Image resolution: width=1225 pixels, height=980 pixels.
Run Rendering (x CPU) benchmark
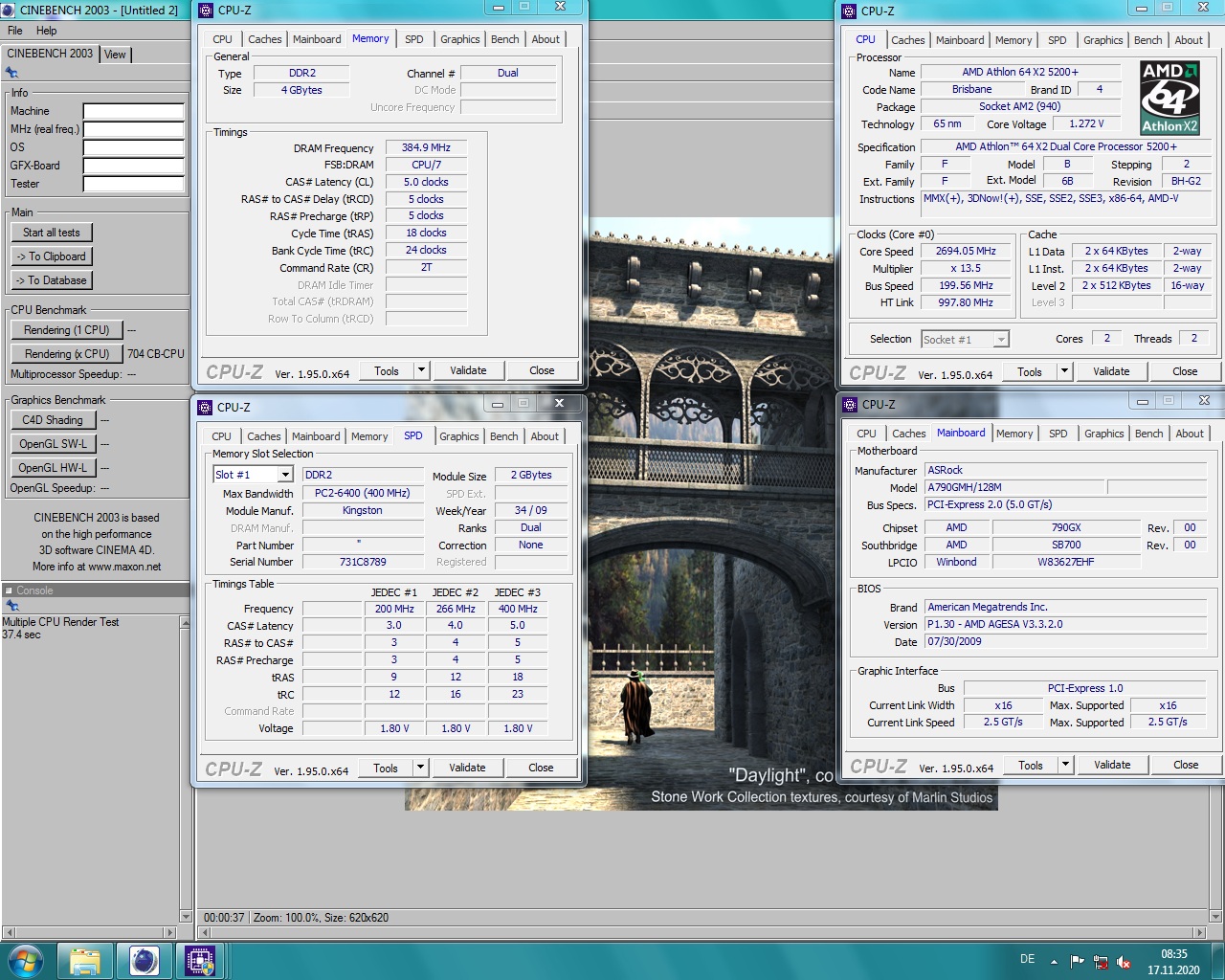67,354
